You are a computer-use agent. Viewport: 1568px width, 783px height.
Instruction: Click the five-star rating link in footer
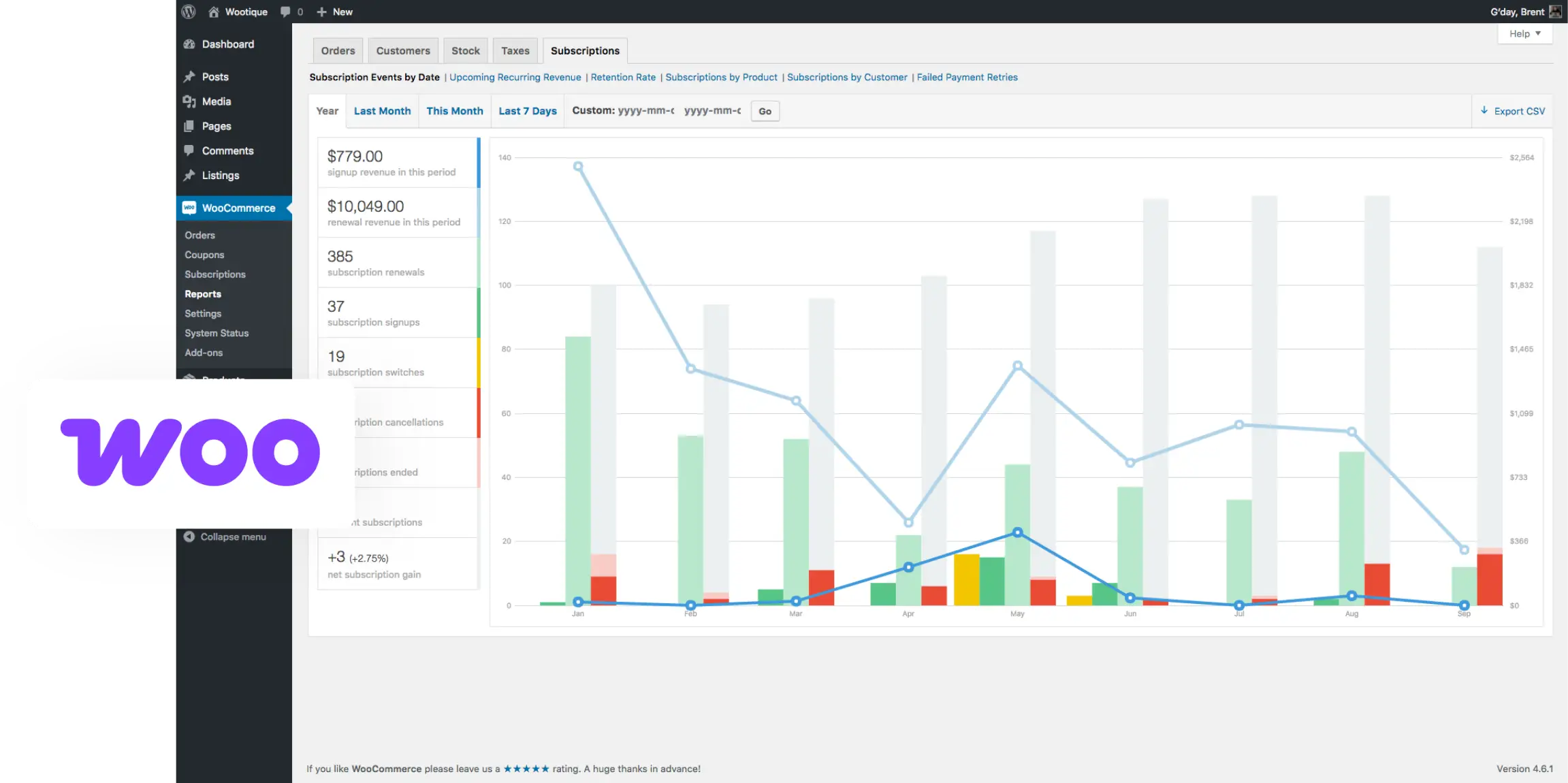tap(526, 769)
